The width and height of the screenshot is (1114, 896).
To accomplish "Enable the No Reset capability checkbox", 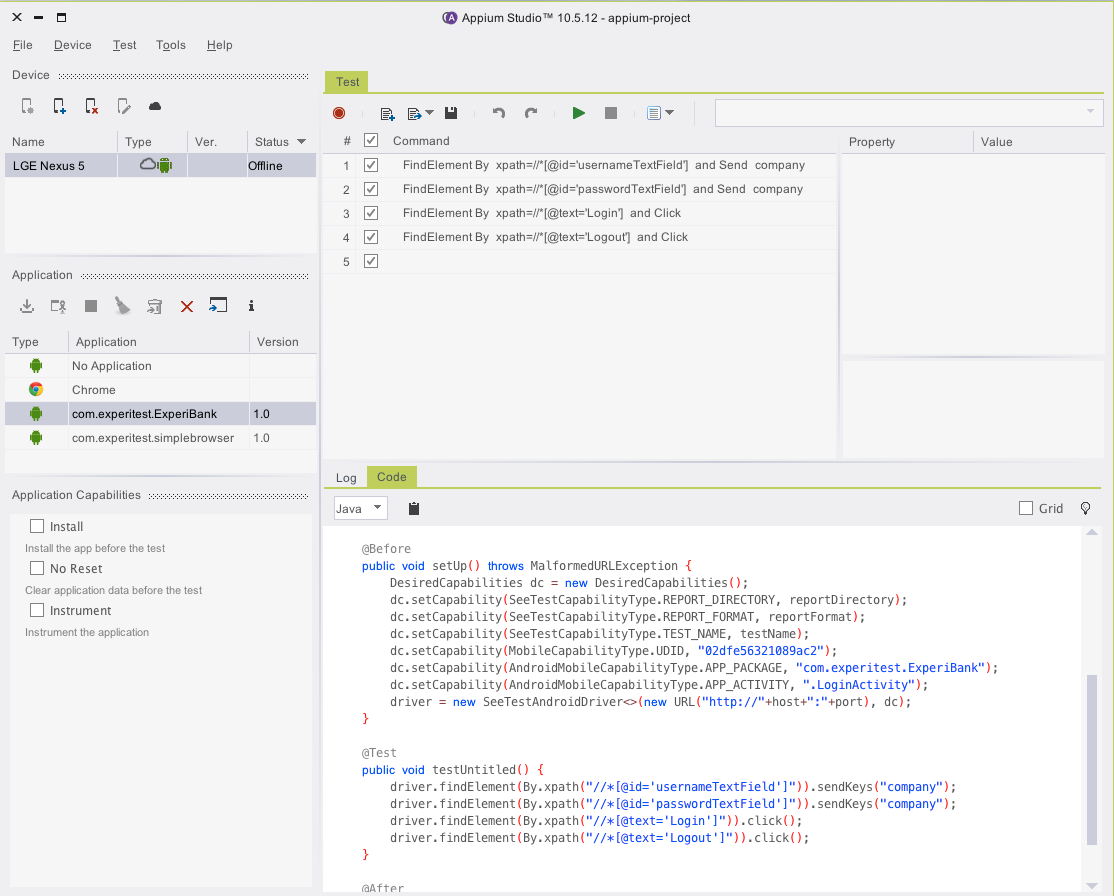I will coord(37,568).
